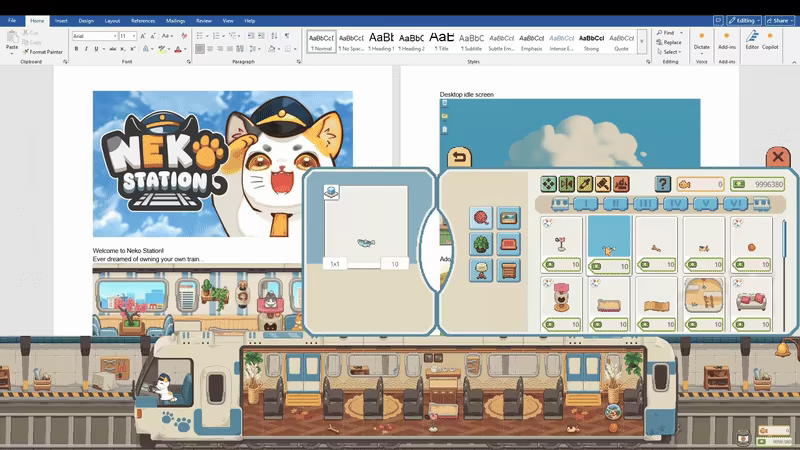Select the potted plant category
The image size is (800, 450).
click(481, 244)
